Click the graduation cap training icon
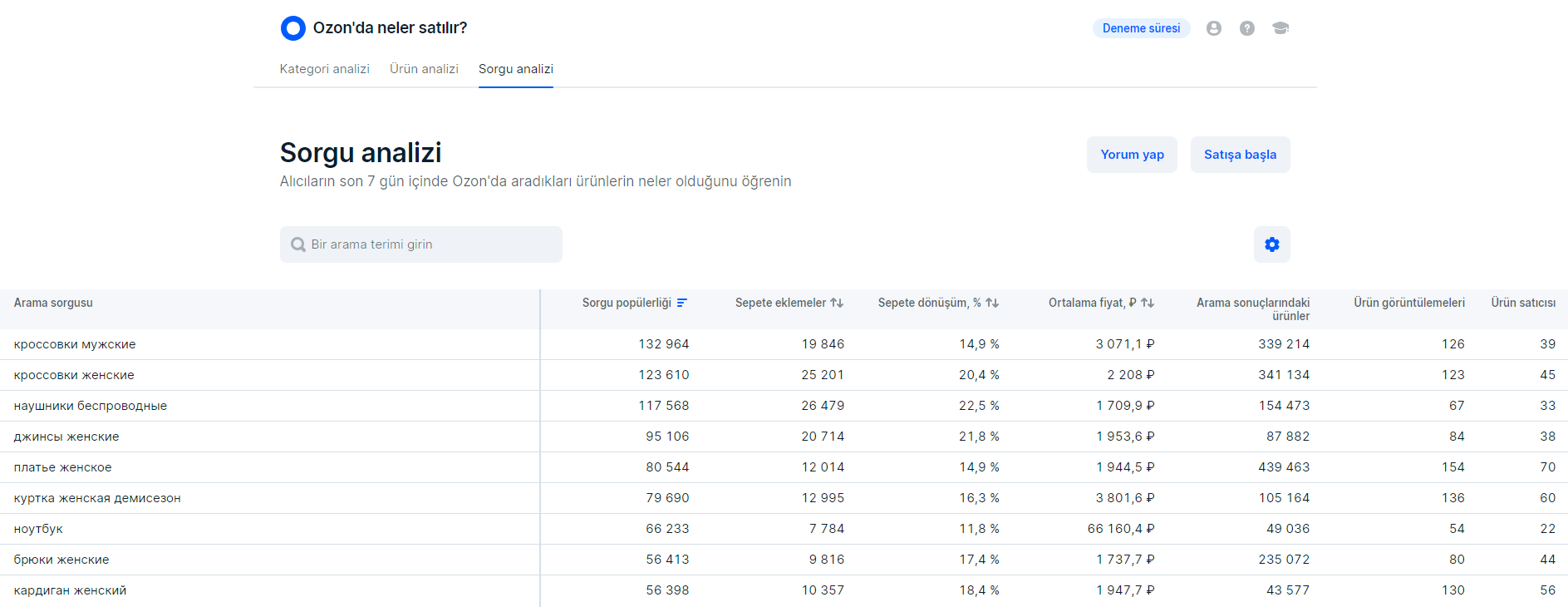Image resolution: width=1568 pixels, height=607 pixels. click(1280, 28)
